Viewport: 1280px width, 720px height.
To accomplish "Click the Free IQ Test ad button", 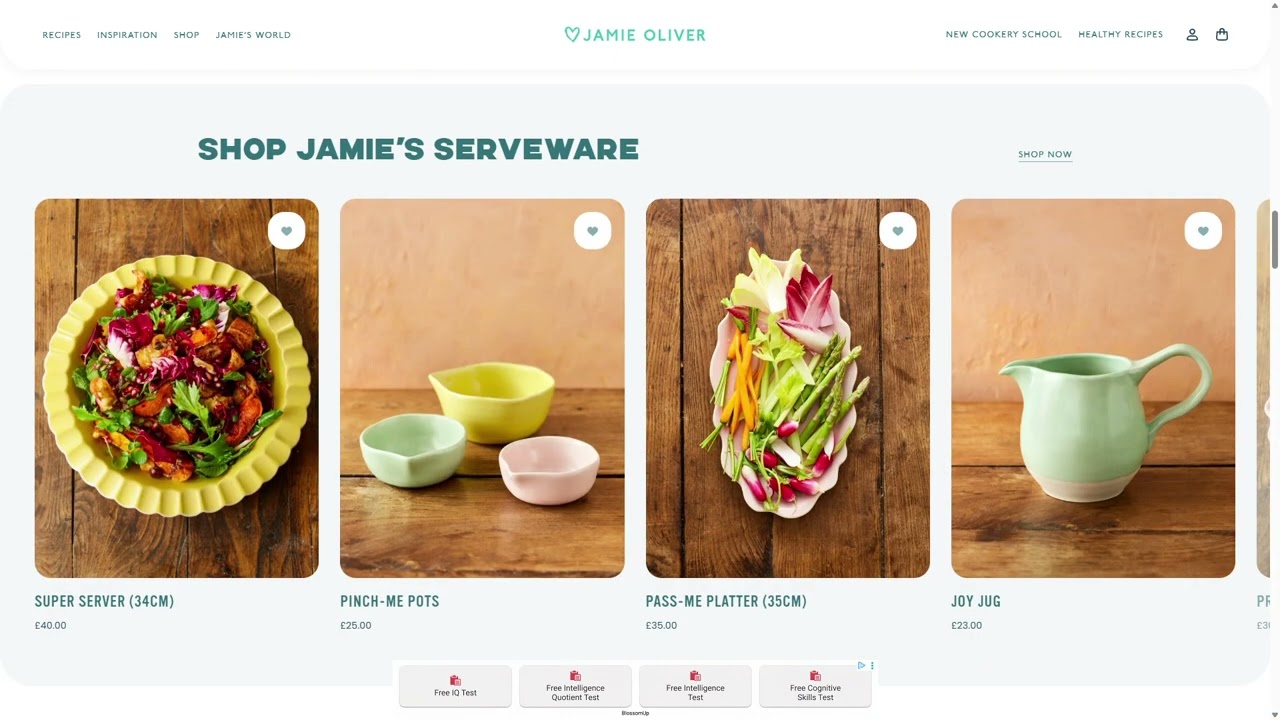I will point(455,687).
